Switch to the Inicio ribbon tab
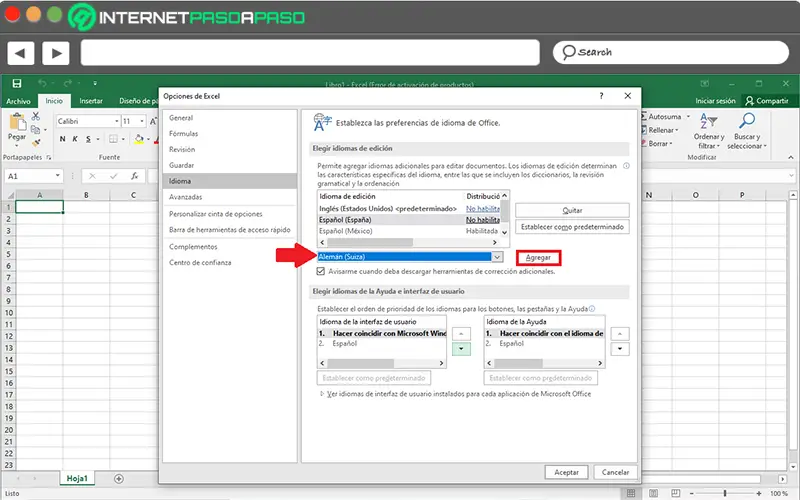 (54, 101)
